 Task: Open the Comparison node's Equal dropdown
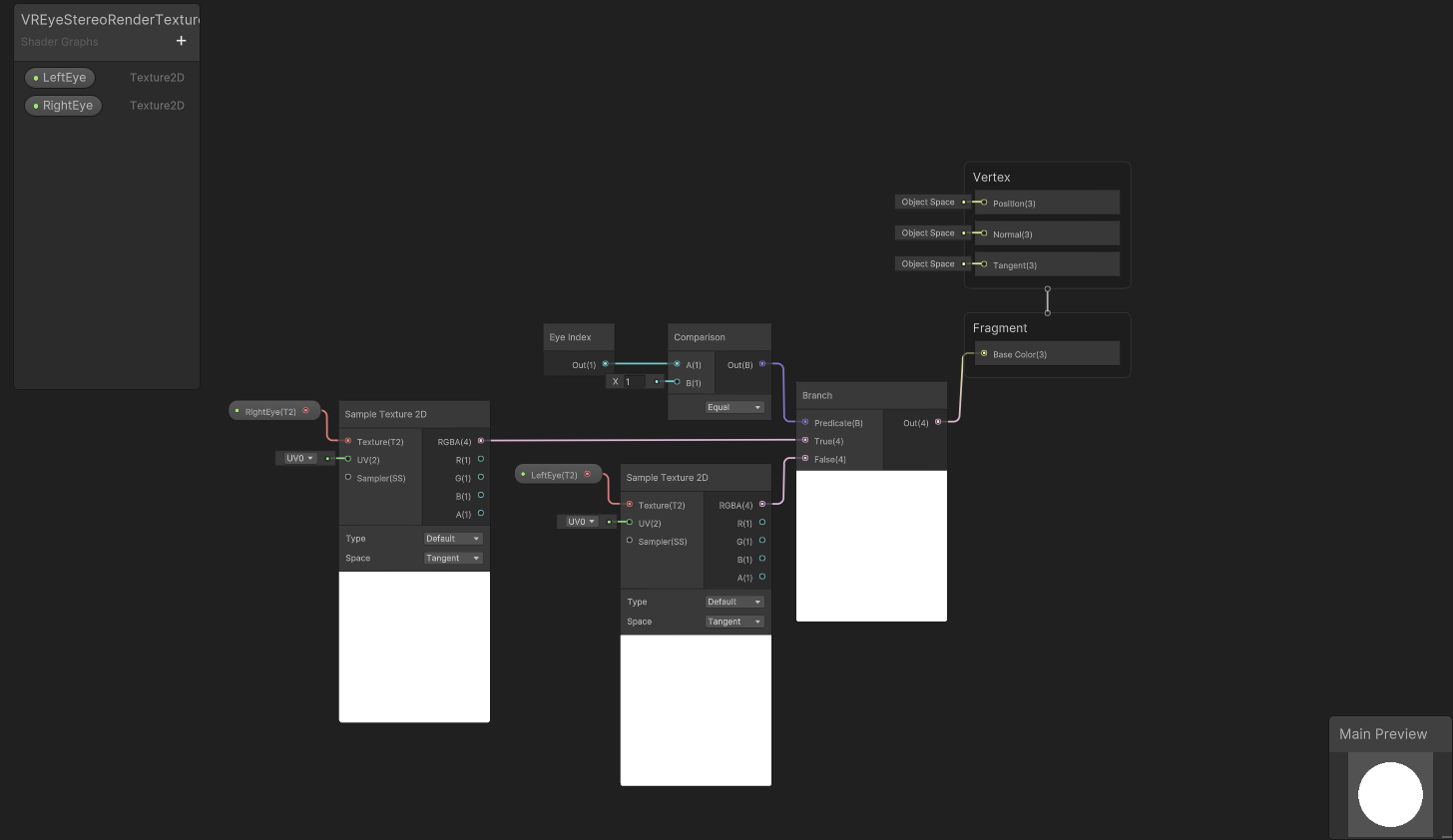pos(734,407)
